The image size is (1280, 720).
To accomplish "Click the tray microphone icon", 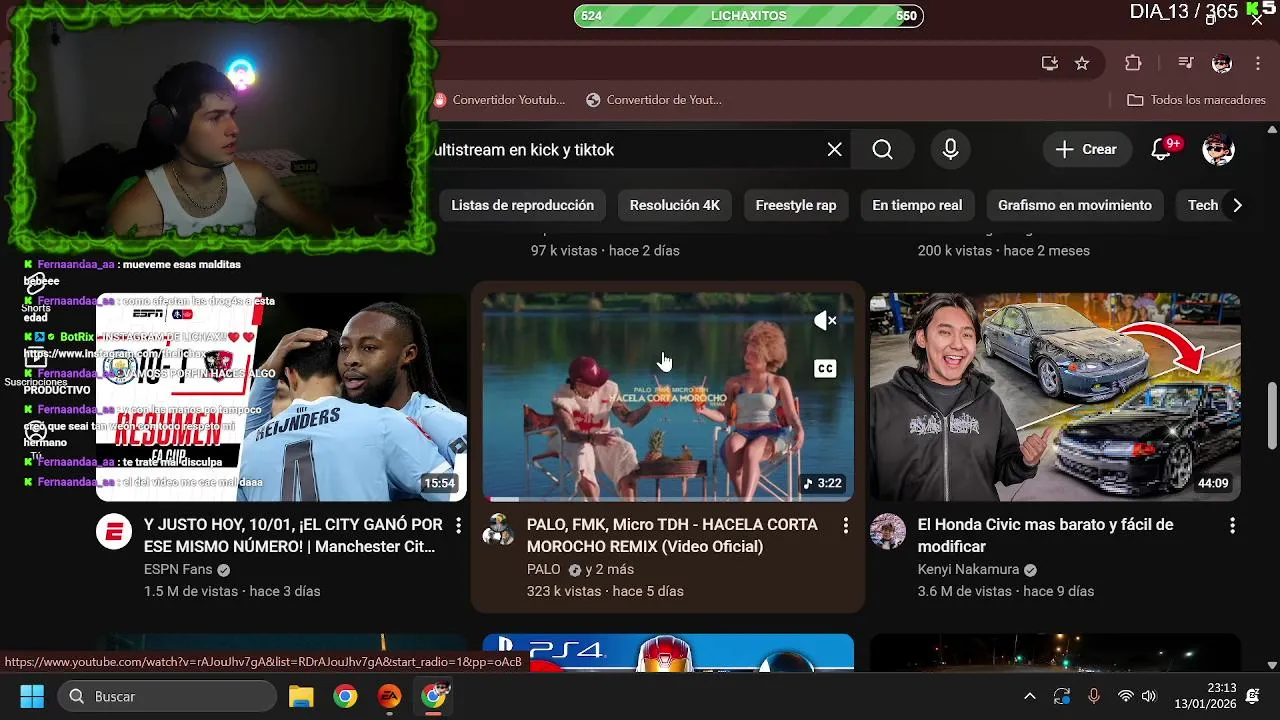I will tap(1093, 696).
